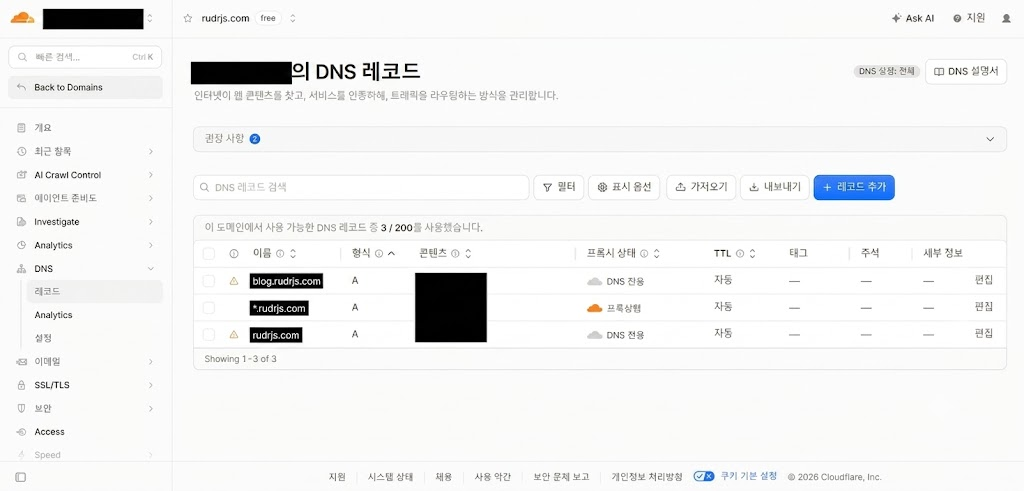
Task: Click the info icon left of the 이름 column
Action: (x=234, y=254)
